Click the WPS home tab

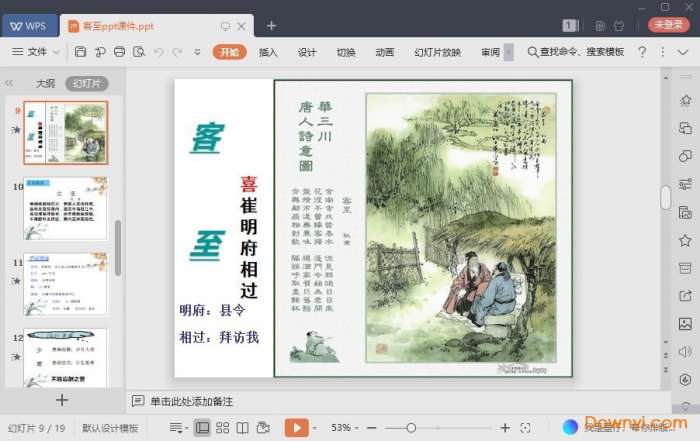(29, 26)
